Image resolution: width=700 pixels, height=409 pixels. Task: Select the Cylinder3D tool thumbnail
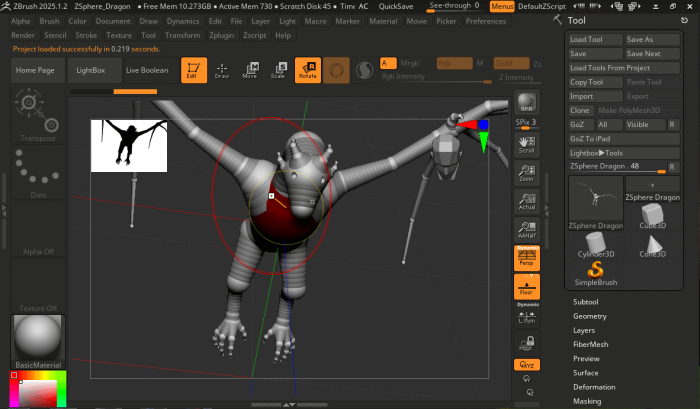tap(595, 242)
